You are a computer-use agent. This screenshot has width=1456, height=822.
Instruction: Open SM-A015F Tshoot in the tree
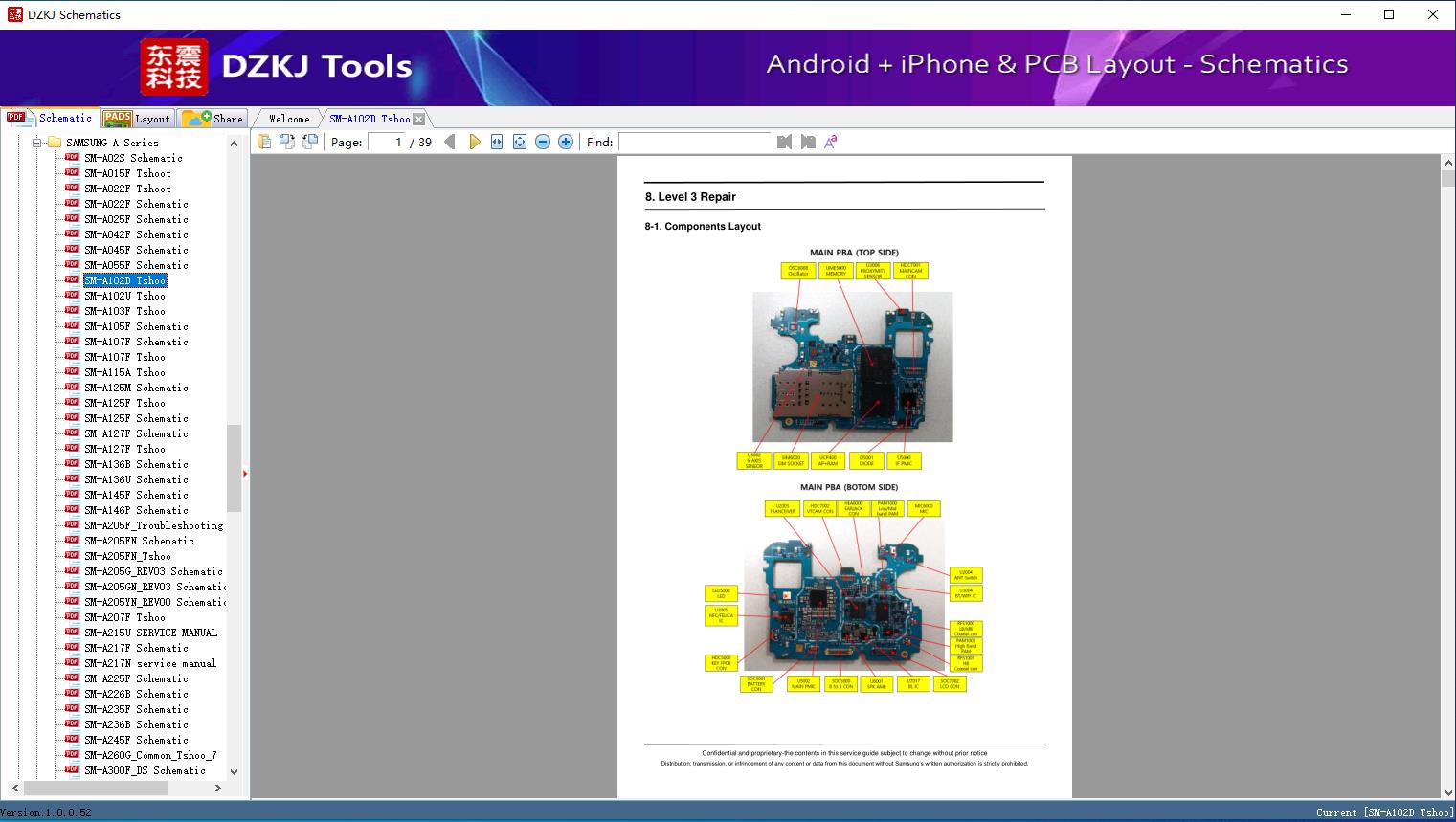pos(127,173)
